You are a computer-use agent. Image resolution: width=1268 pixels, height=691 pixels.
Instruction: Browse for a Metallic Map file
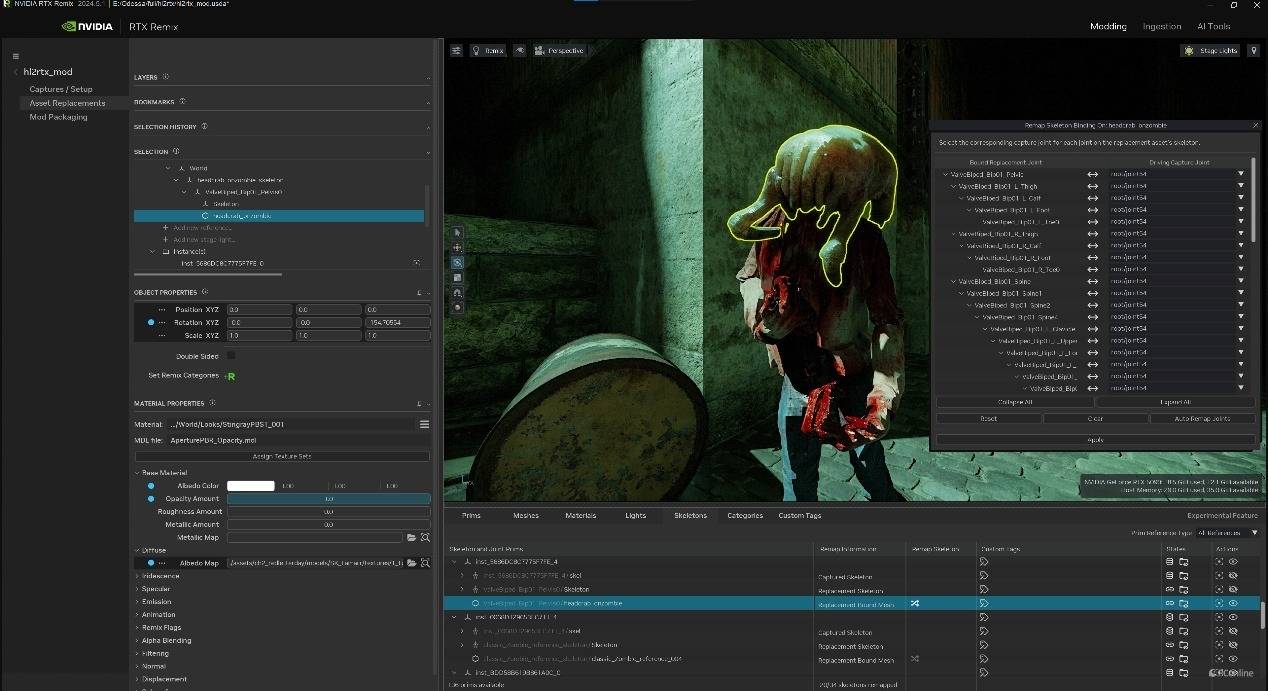point(411,538)
